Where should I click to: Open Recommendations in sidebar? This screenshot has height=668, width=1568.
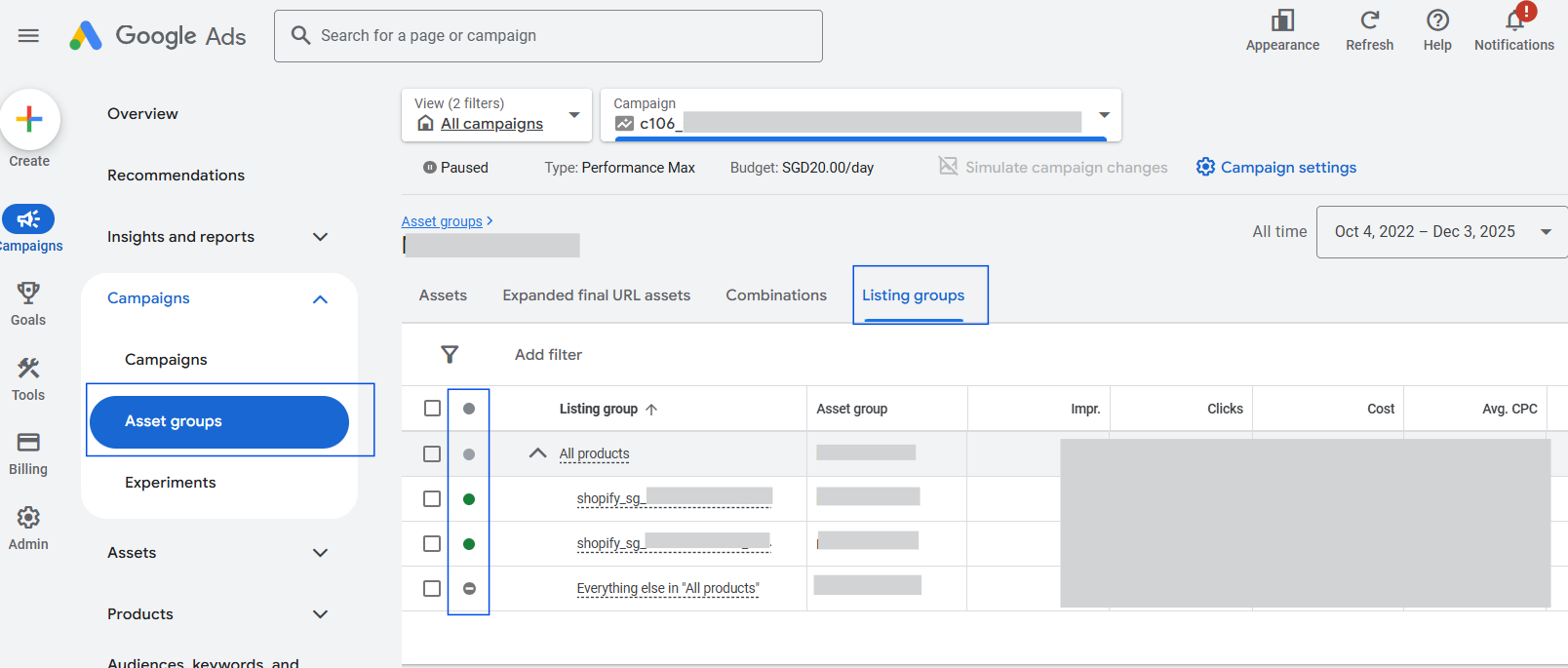point(176,176)
